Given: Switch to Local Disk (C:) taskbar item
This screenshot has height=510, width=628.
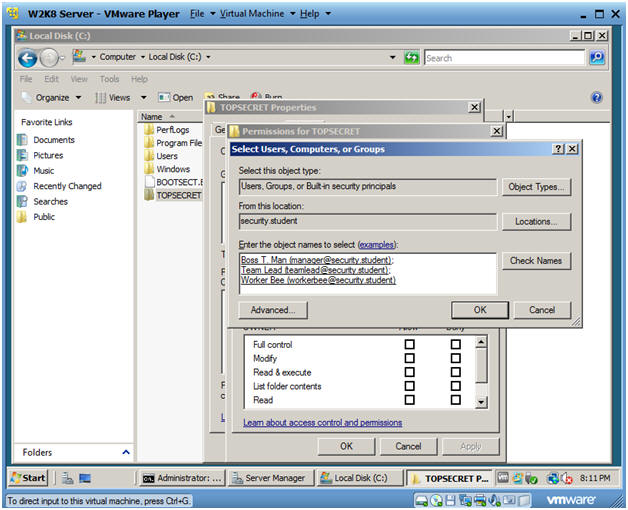Looking at the screenshot, I should pyautogui.click(x=359, y=478).
